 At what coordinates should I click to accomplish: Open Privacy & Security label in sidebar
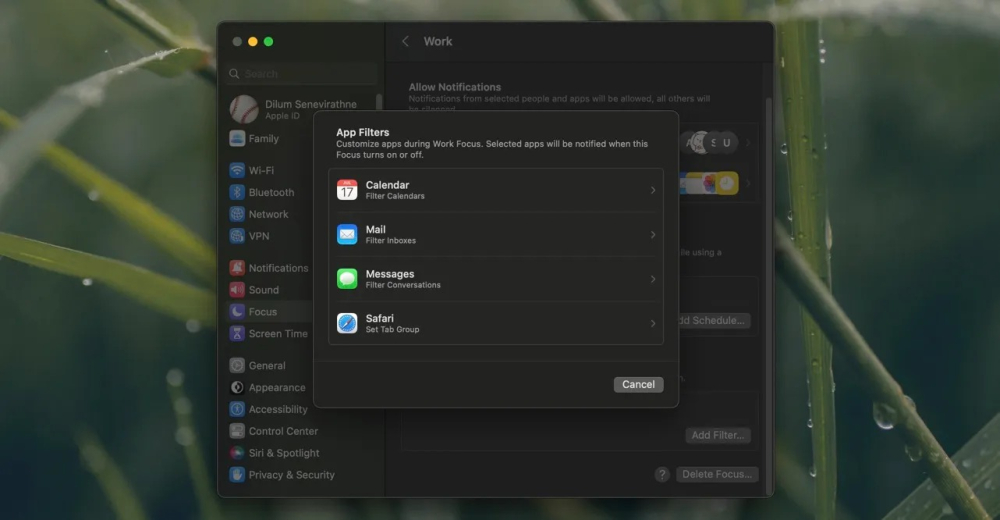pos(291,475)
